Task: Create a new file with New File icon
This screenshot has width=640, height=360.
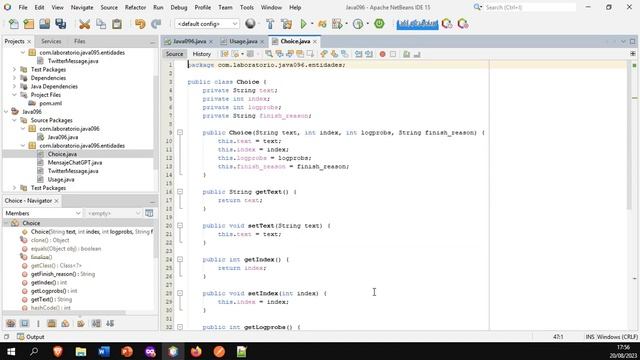Action: (x=13, y=24)
